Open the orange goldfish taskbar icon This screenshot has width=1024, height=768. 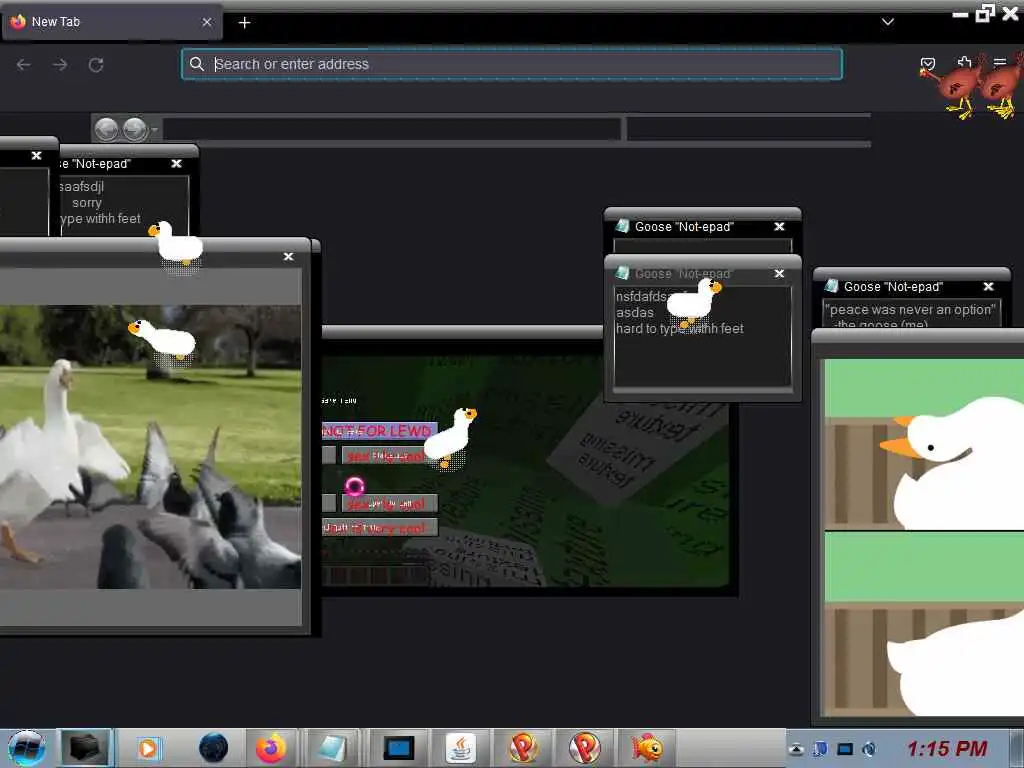647,748
